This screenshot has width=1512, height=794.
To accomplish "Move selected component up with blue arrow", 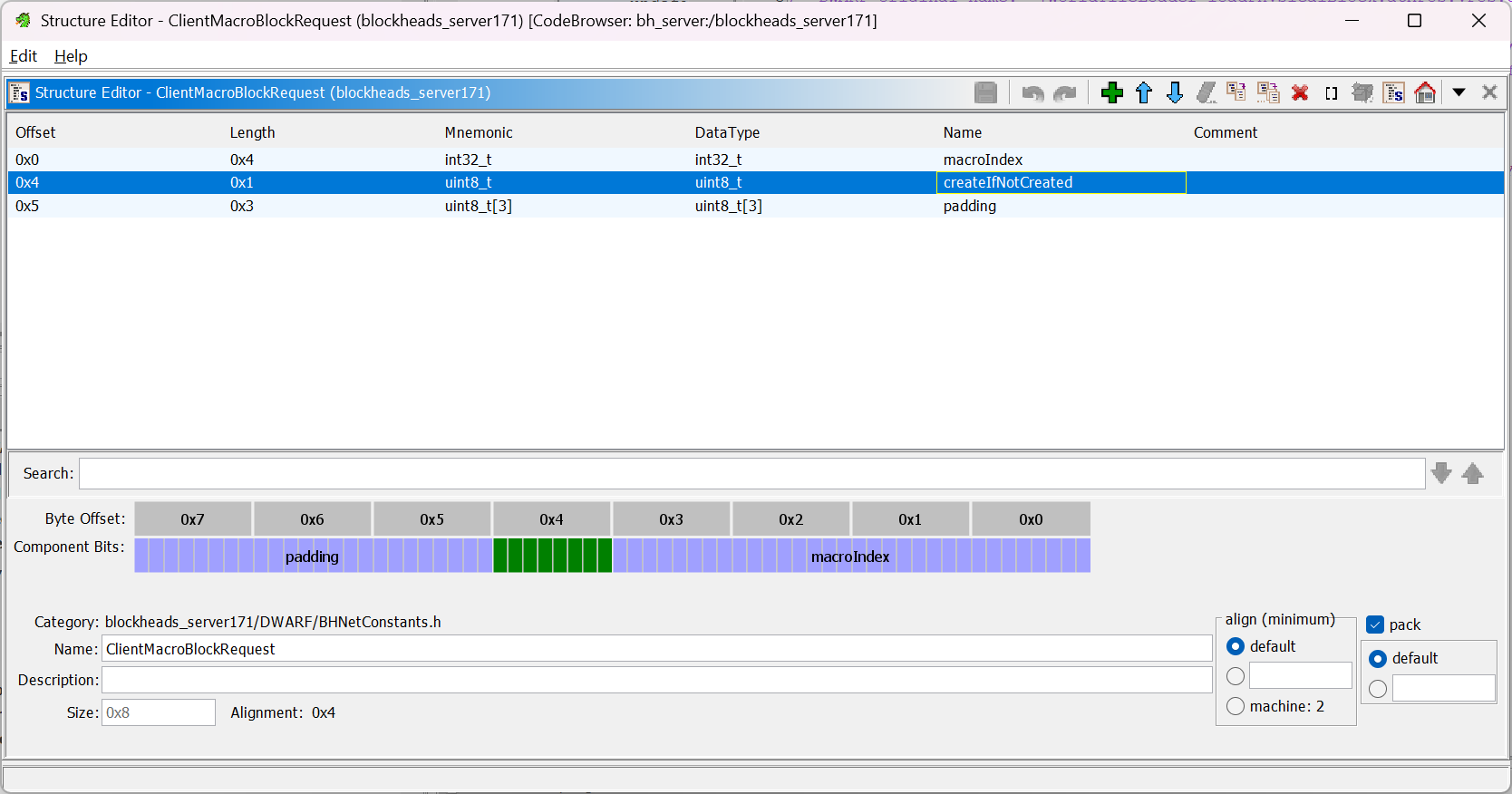I will coord(1144,92).
